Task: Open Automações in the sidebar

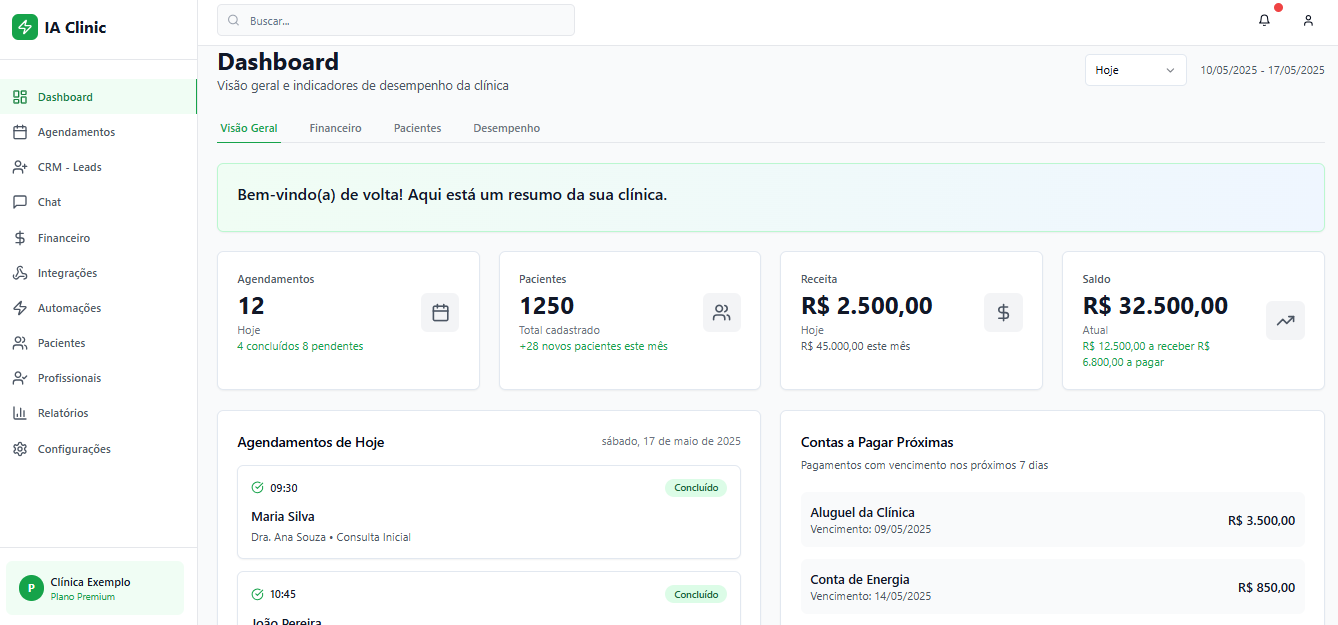Action: tap(98, 308)
